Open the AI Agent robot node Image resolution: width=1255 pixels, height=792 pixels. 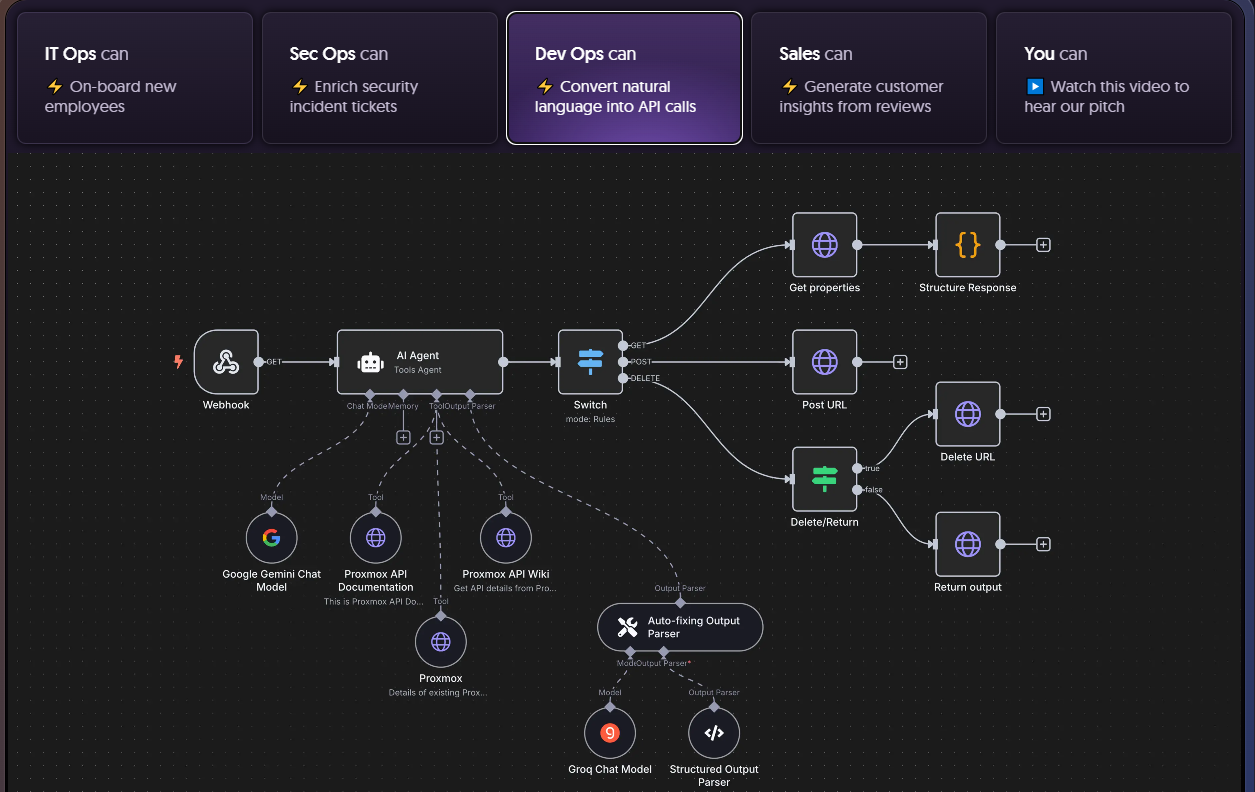click(420, 362)
